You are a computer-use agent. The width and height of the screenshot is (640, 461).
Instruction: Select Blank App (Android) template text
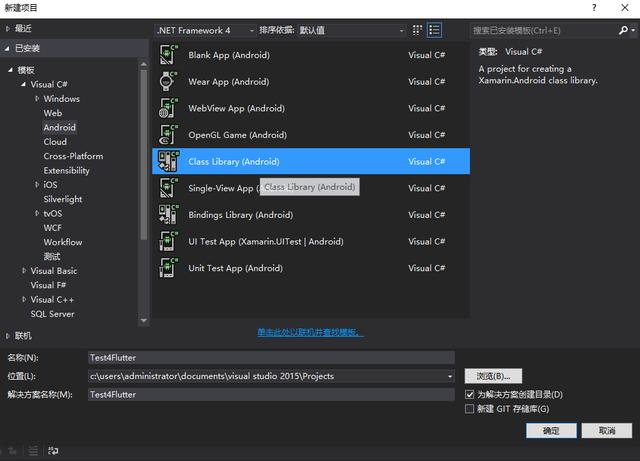[229, 55]
